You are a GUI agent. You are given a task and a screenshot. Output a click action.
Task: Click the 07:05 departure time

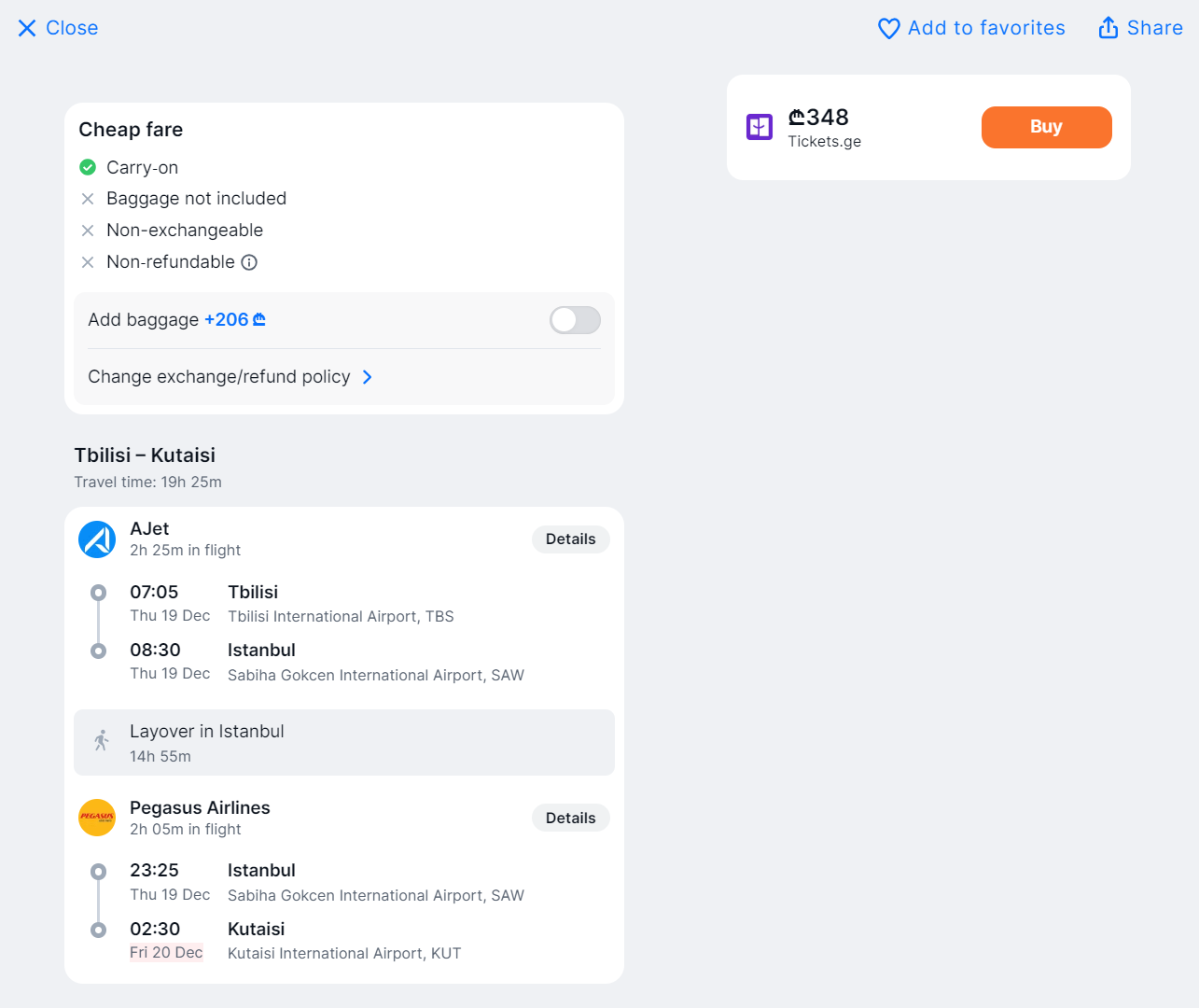[154, 593]
